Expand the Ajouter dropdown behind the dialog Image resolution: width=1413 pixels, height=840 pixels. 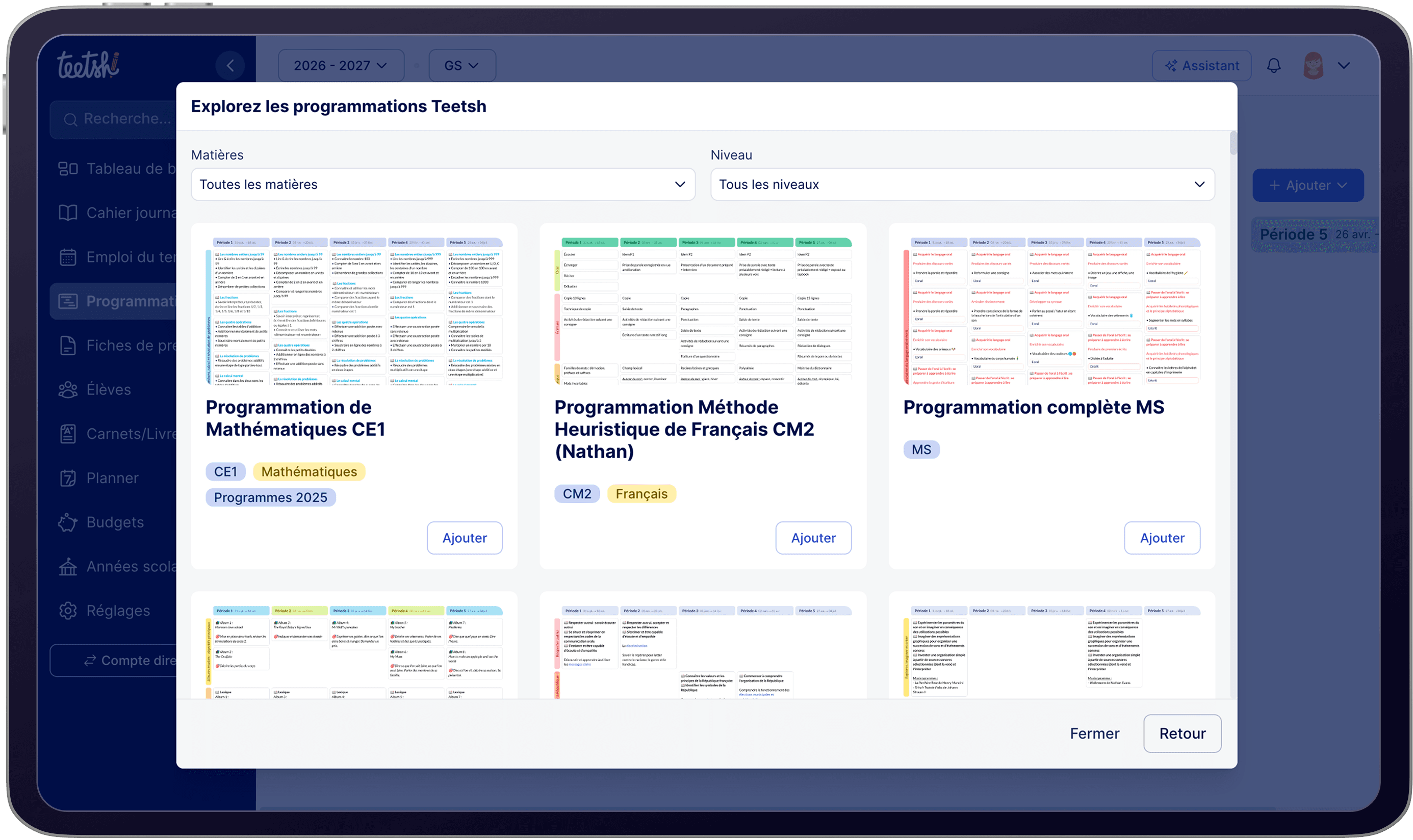[1308, 185]
